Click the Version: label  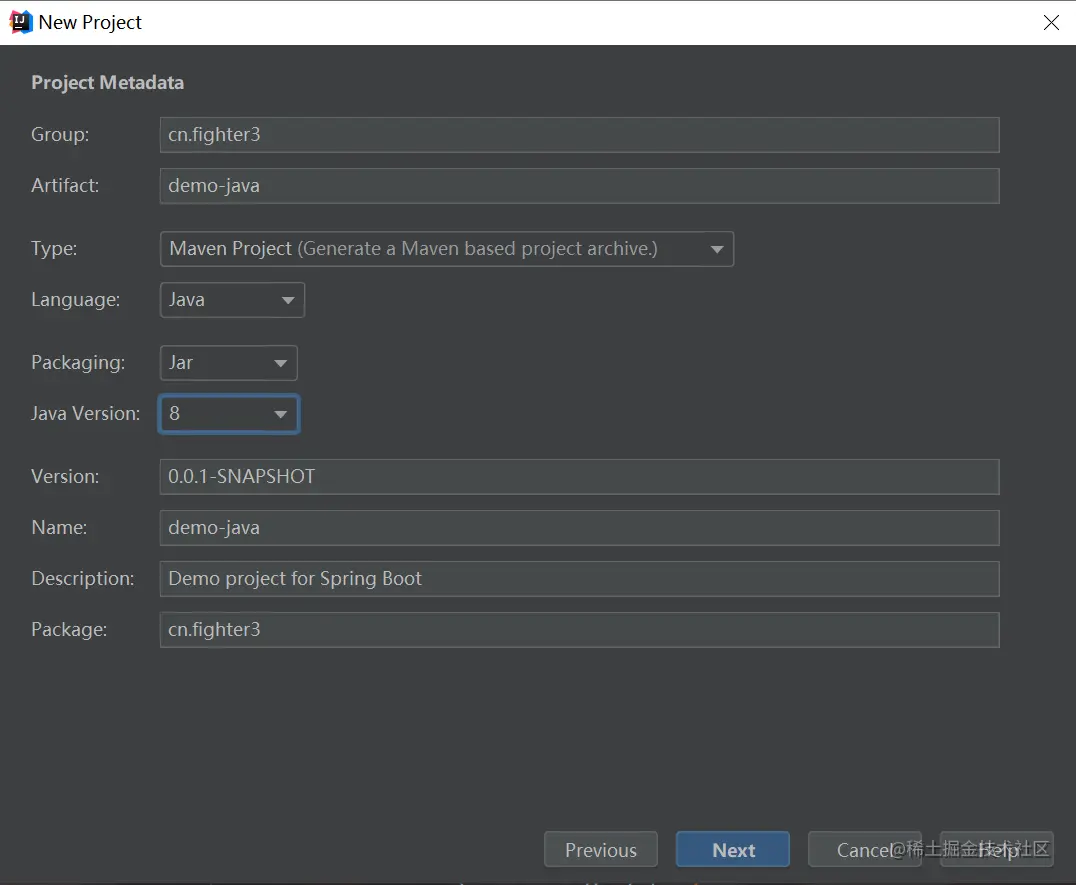point(65,477)
